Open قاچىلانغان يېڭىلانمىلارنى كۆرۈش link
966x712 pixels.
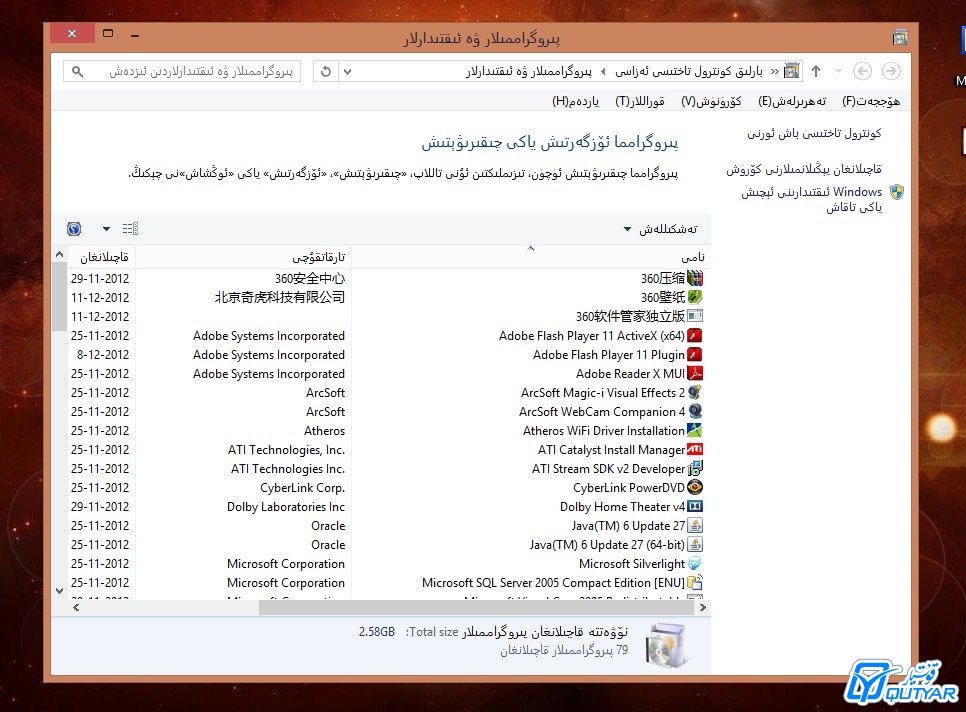(x=804, y=169)
